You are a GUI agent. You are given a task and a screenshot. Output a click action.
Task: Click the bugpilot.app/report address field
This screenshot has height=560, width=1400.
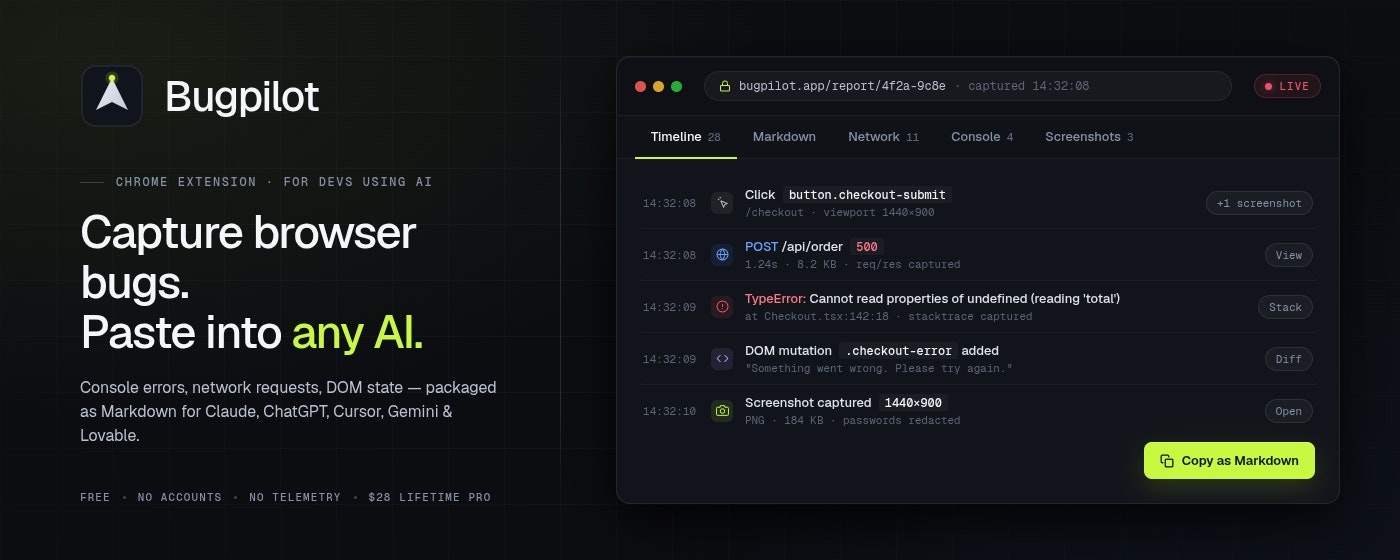(x=968, y=86)
